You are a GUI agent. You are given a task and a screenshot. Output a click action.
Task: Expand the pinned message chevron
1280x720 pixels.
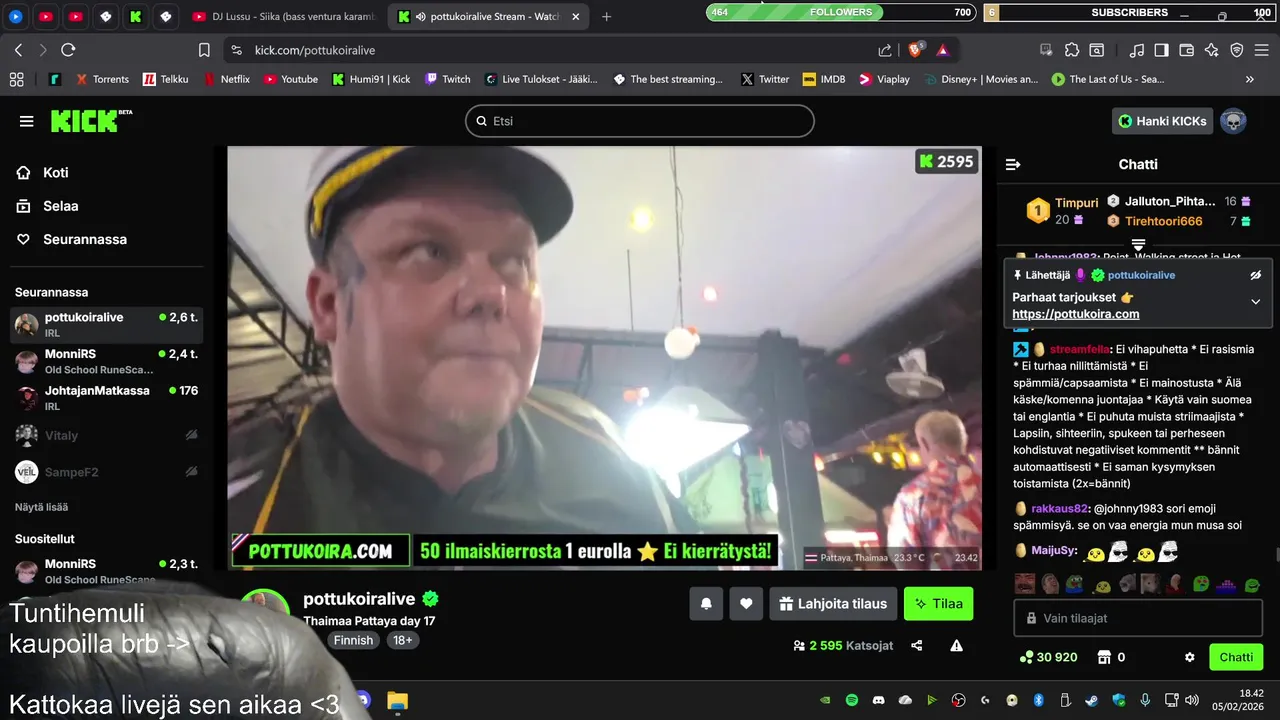1256,302
